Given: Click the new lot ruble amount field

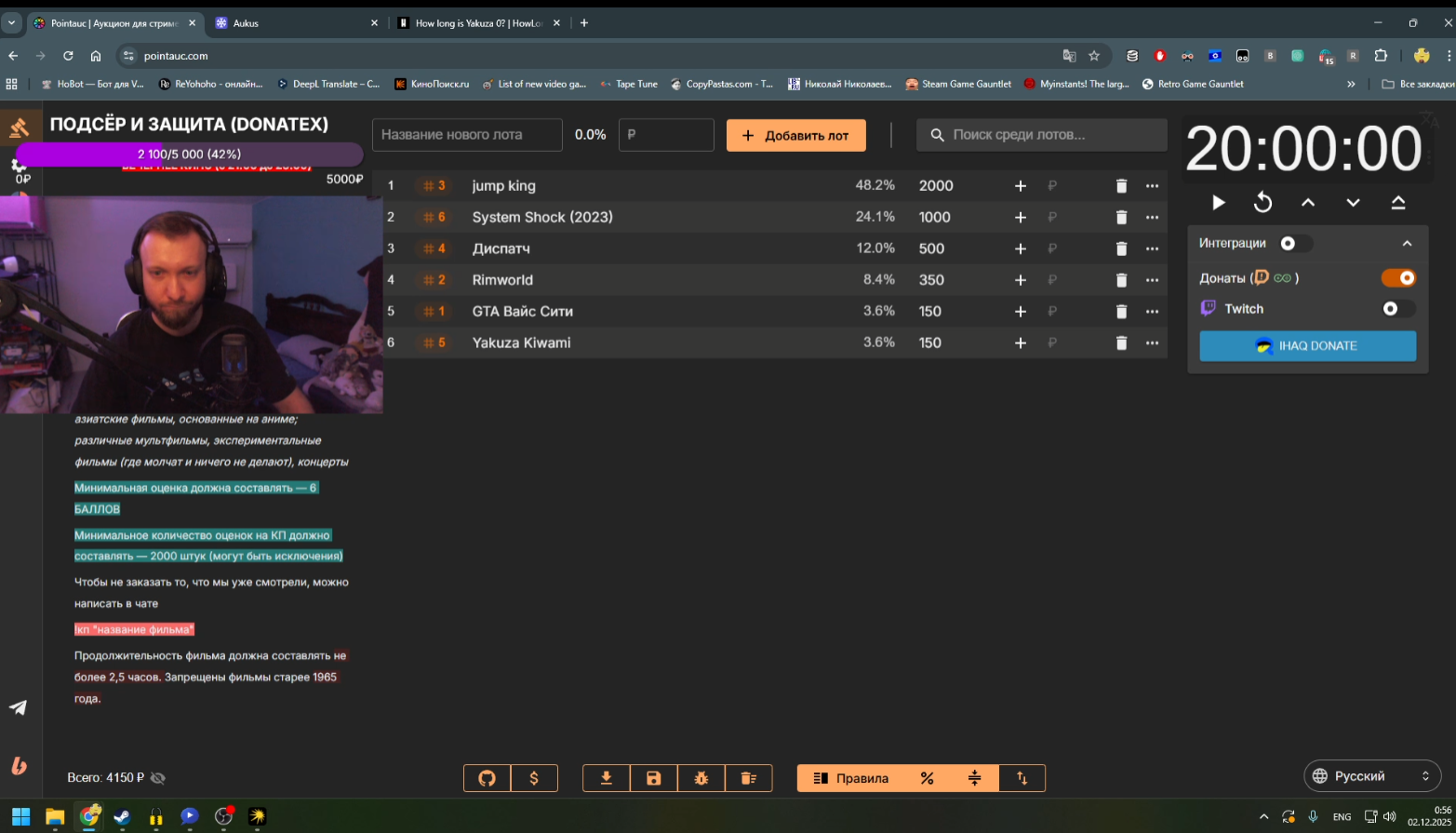Looking at the screenshot, I should [667, 135].
